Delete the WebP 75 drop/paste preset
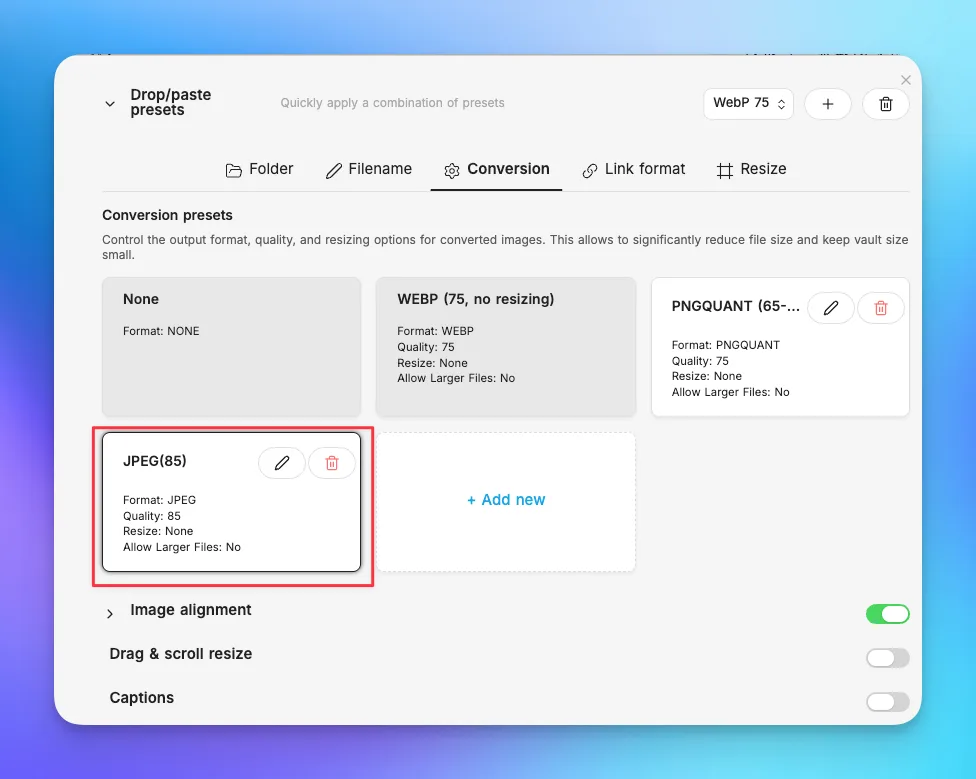The height and width of the screenshot is (779, 976). click(885, 104)
